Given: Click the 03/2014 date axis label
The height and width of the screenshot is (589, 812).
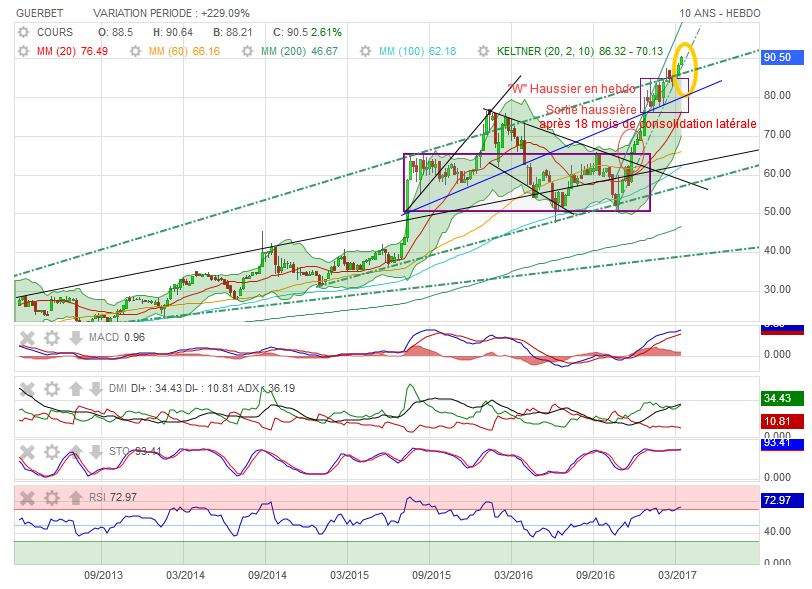Looking at the screenshot, I should 185,576.
